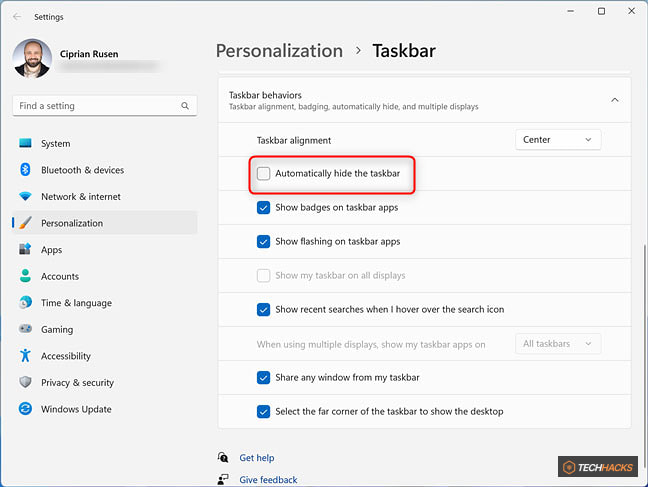Screen dimensions: 648x487
Task: Click Personalization in the breadcrumb
Action: (279, 51)
